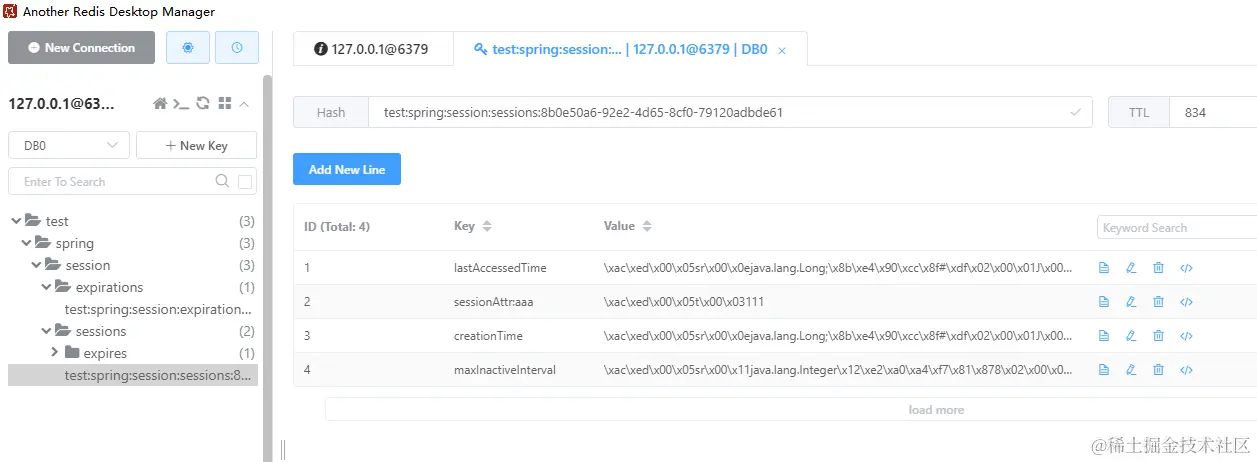This screenshot has height=462, width=1257.
Task: Toggle the exact search checkbox
Action: tap(246, 182)
